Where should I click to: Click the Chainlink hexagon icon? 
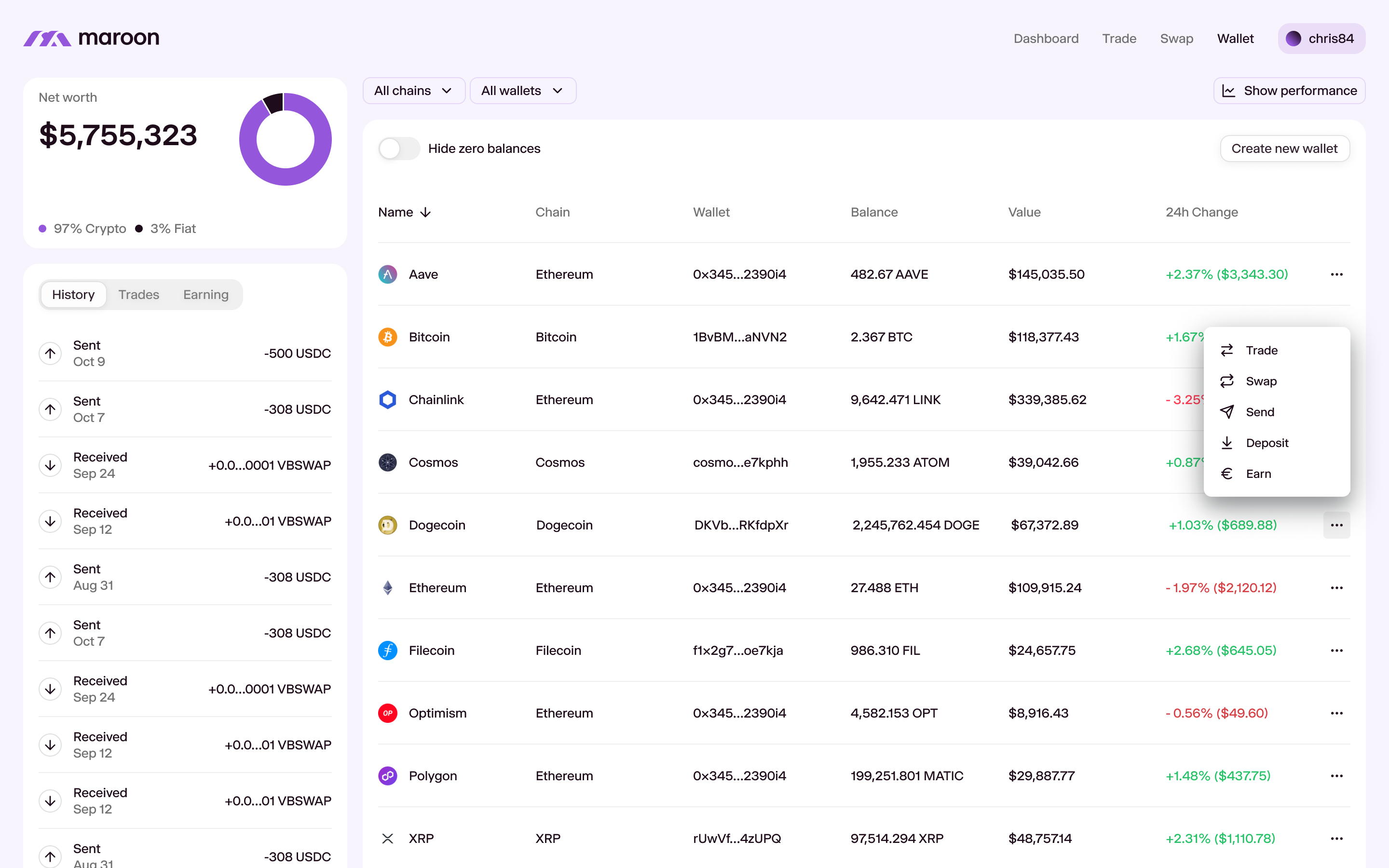(387, 400)
